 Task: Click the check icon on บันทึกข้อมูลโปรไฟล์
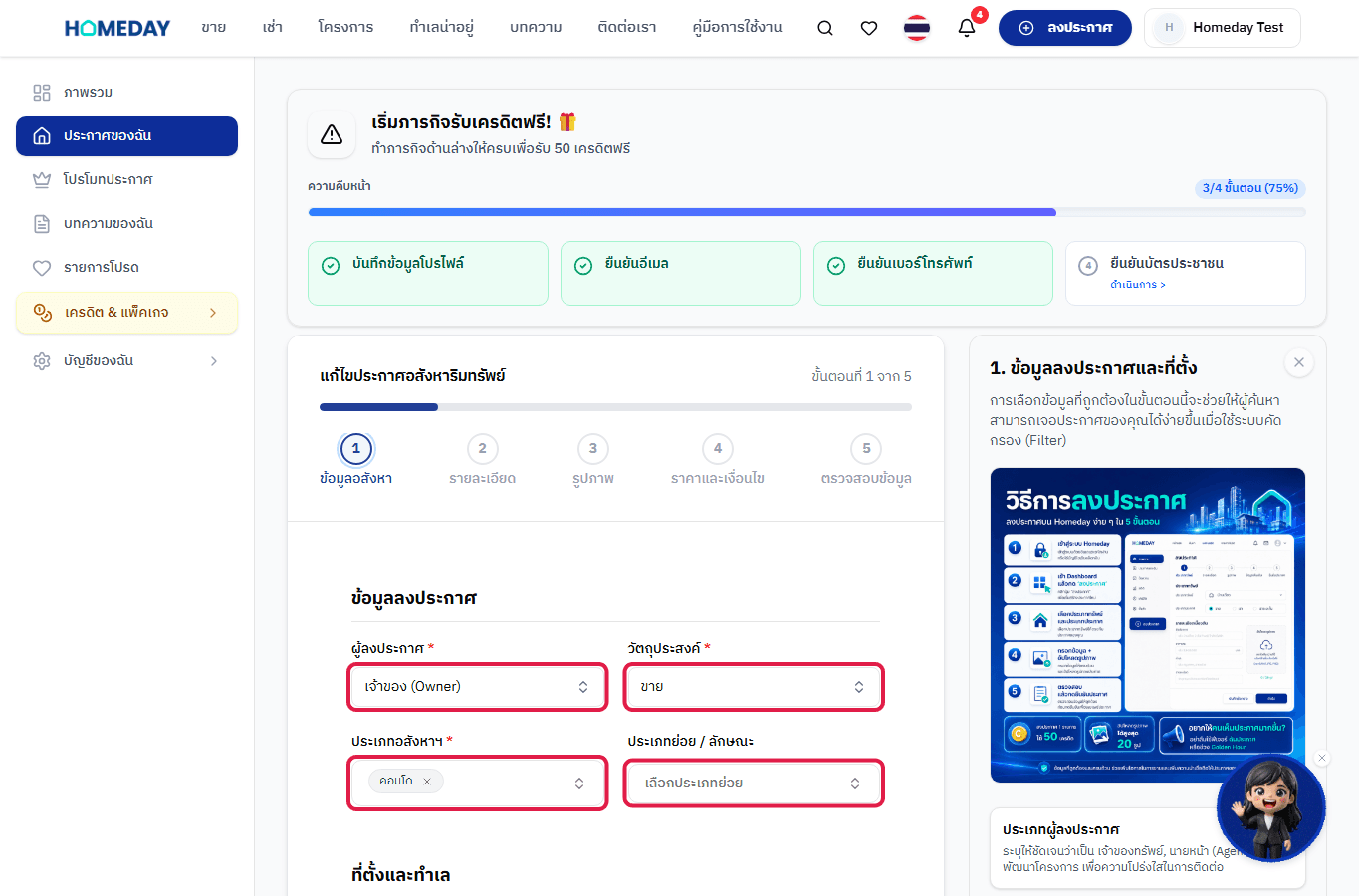331,266
